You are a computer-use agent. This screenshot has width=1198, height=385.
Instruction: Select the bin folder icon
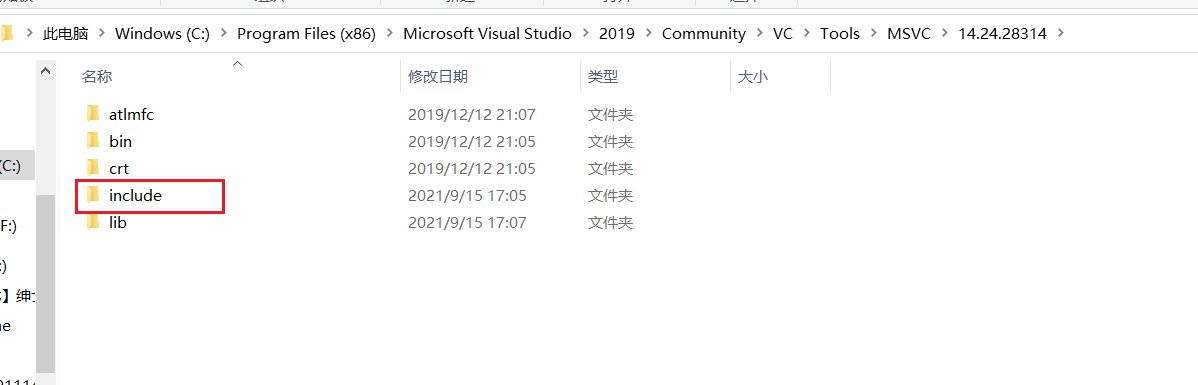pos(92,141)
